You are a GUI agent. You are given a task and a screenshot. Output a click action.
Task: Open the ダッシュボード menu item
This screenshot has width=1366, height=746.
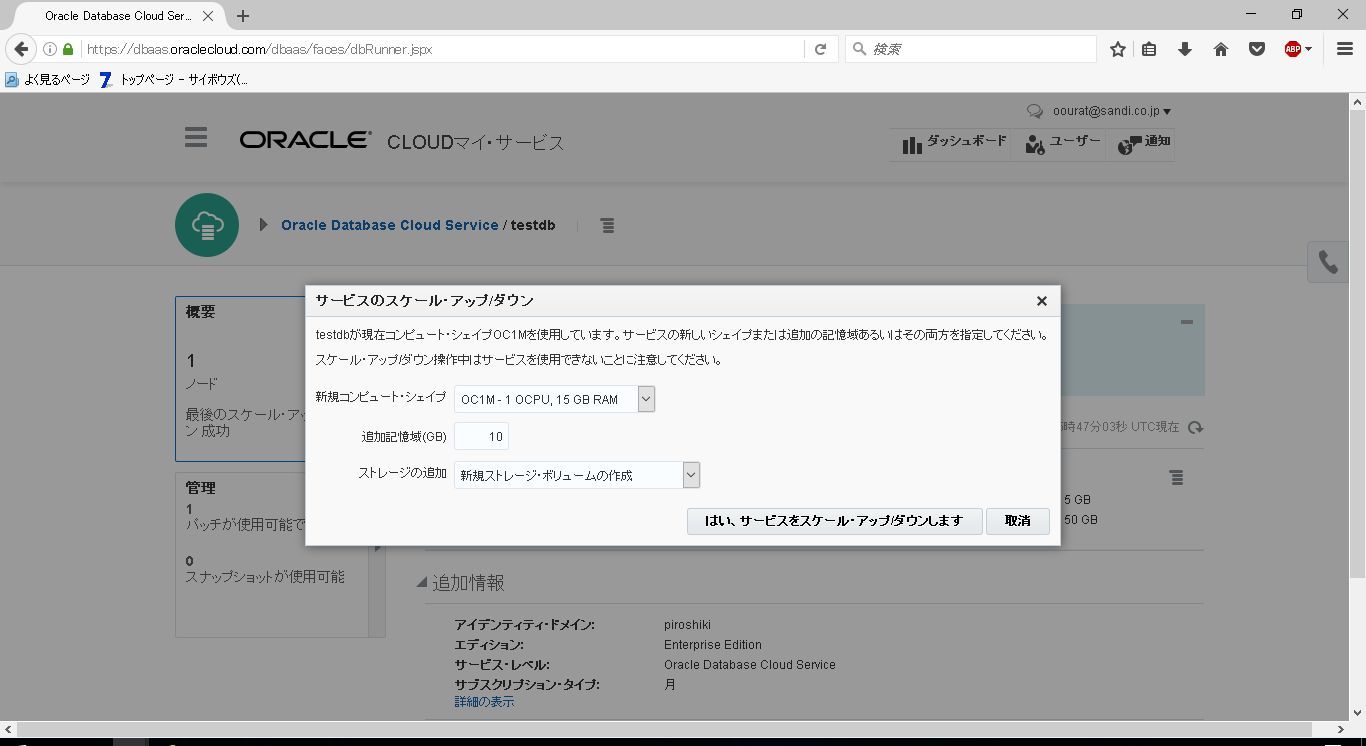pos(954,143)
